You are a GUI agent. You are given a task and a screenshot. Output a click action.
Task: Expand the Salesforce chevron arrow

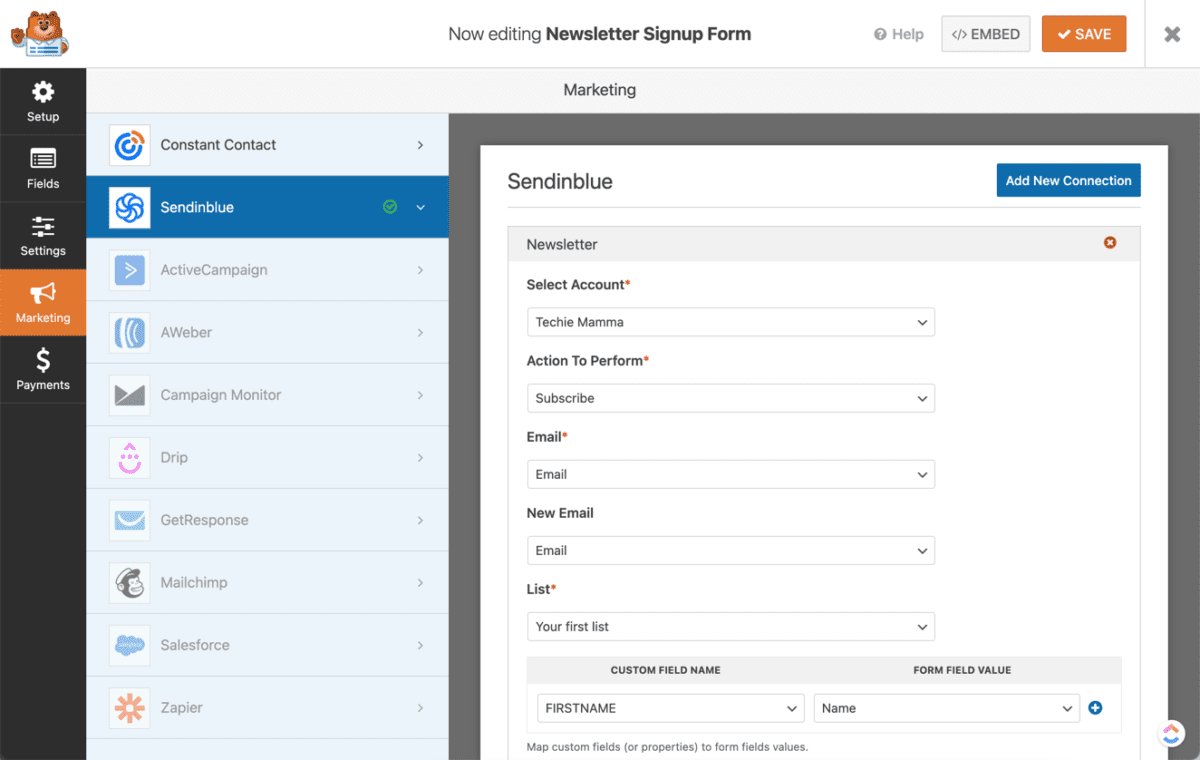421,645
